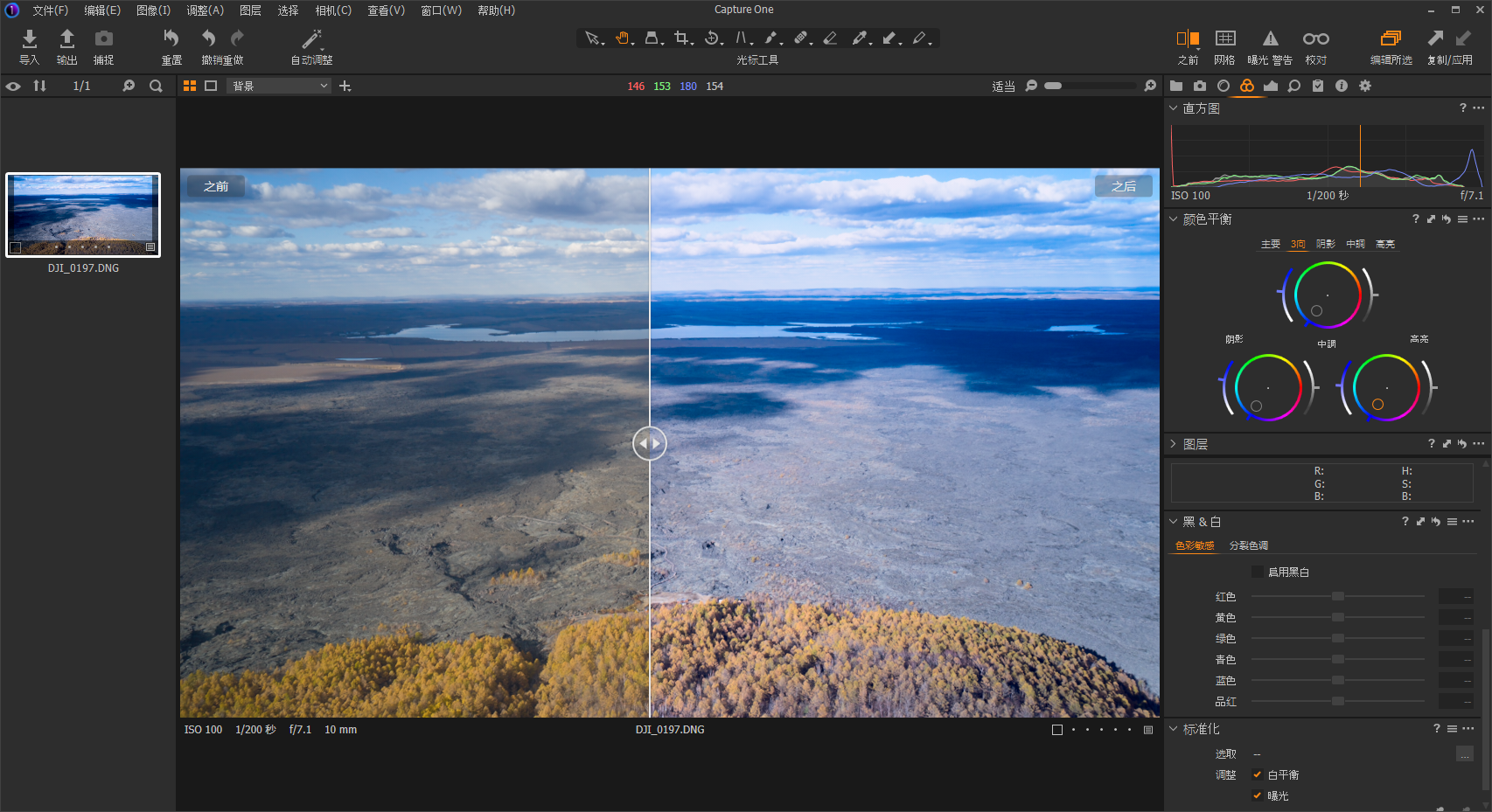This screenshot has width=1492, height=812.
Task: Open the Library folder tool tab
Action: pyautogui.click(x=1176, y=86)
